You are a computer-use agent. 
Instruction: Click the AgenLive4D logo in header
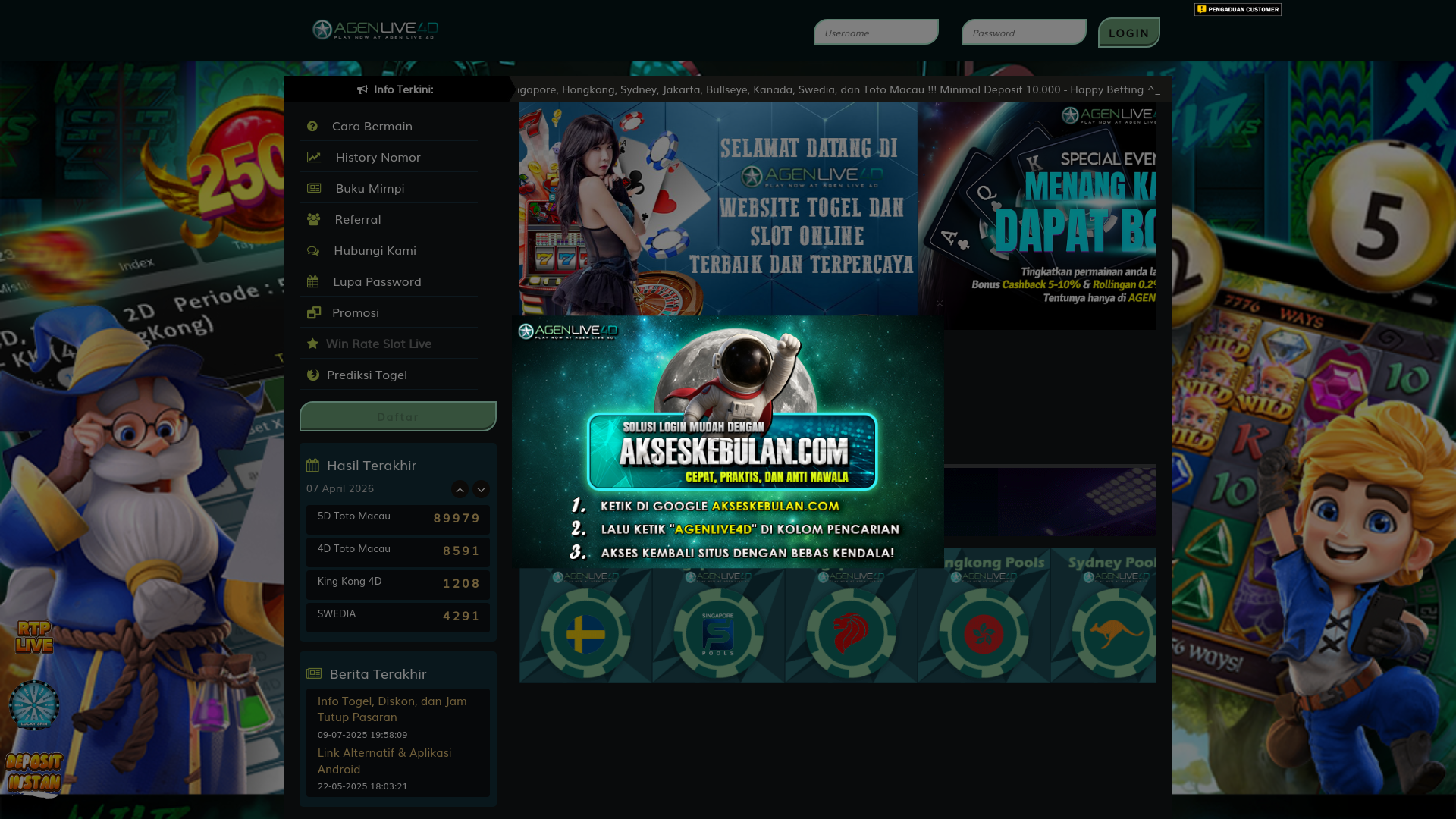(x=375, y=30)
